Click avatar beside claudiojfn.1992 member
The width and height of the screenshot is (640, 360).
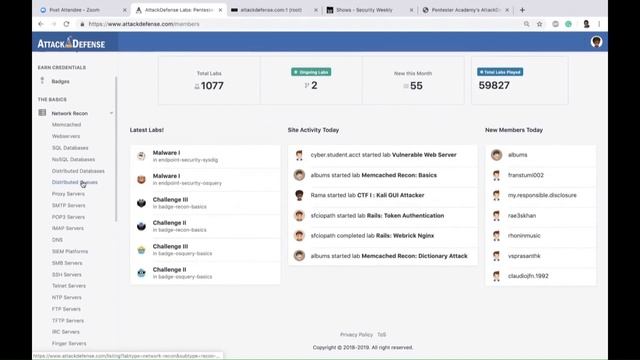coord(496,276)
